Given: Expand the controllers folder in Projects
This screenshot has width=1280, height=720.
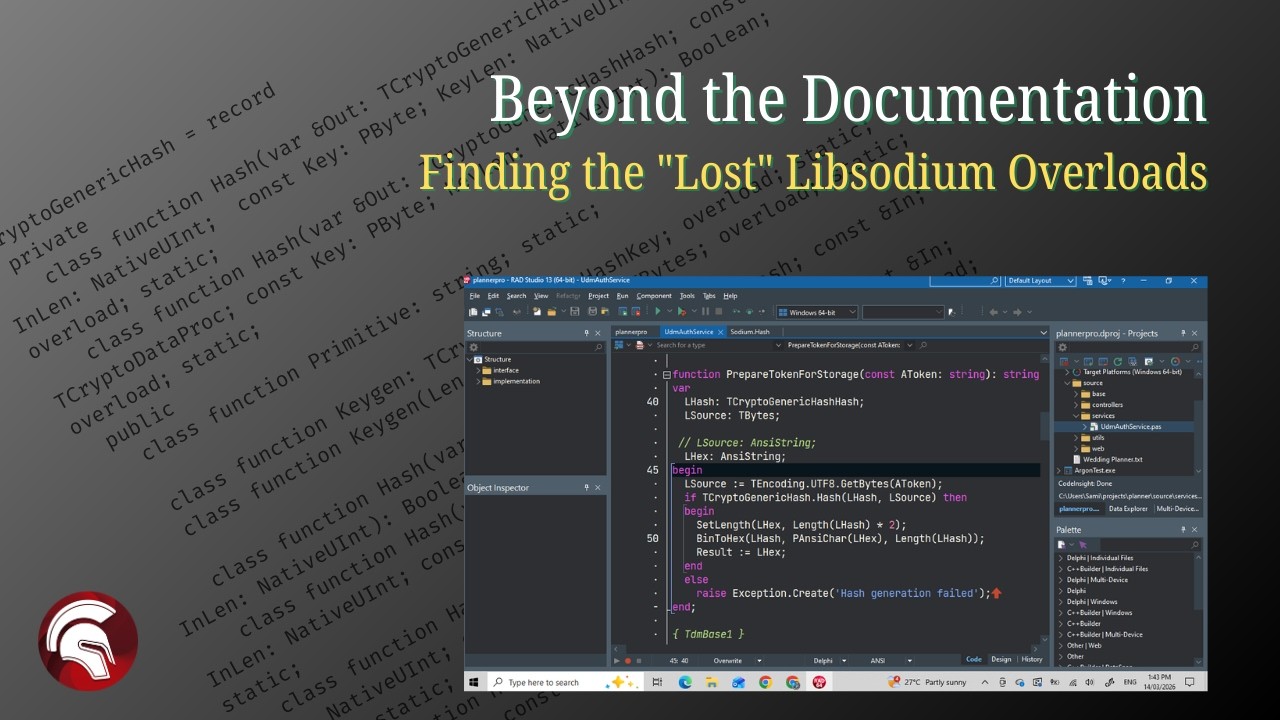Looking at the screenshot, I should pyautogui.click(x=1077, y=405).
